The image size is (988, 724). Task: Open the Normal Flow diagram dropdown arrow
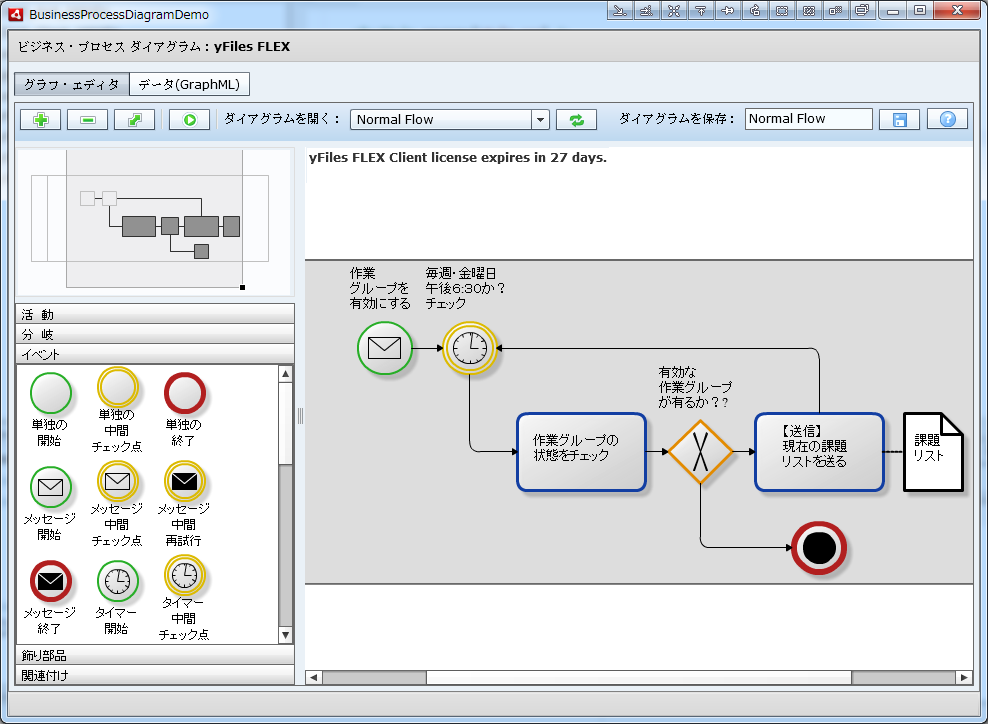tap(540, 120)
